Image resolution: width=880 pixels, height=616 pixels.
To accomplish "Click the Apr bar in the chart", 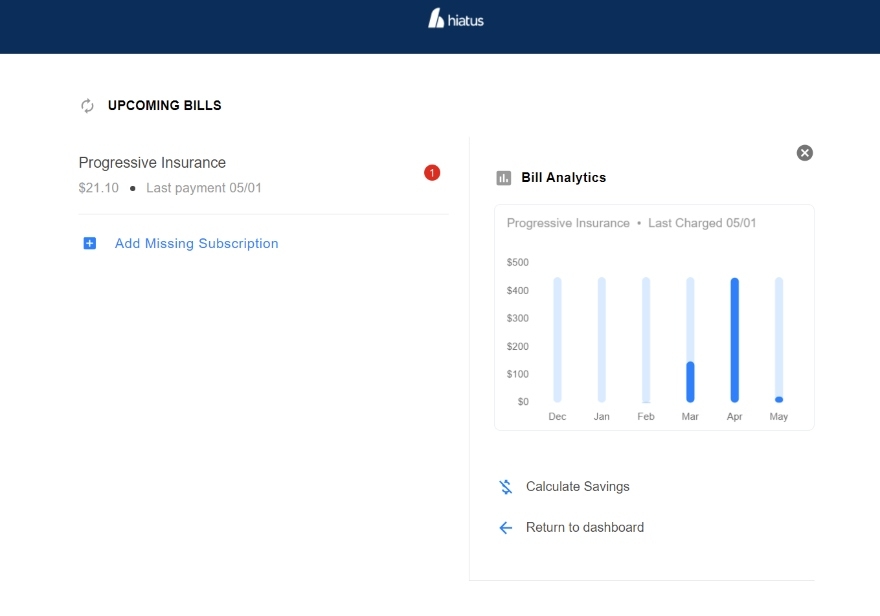I will pyautogui.click(x=735, y=339).
